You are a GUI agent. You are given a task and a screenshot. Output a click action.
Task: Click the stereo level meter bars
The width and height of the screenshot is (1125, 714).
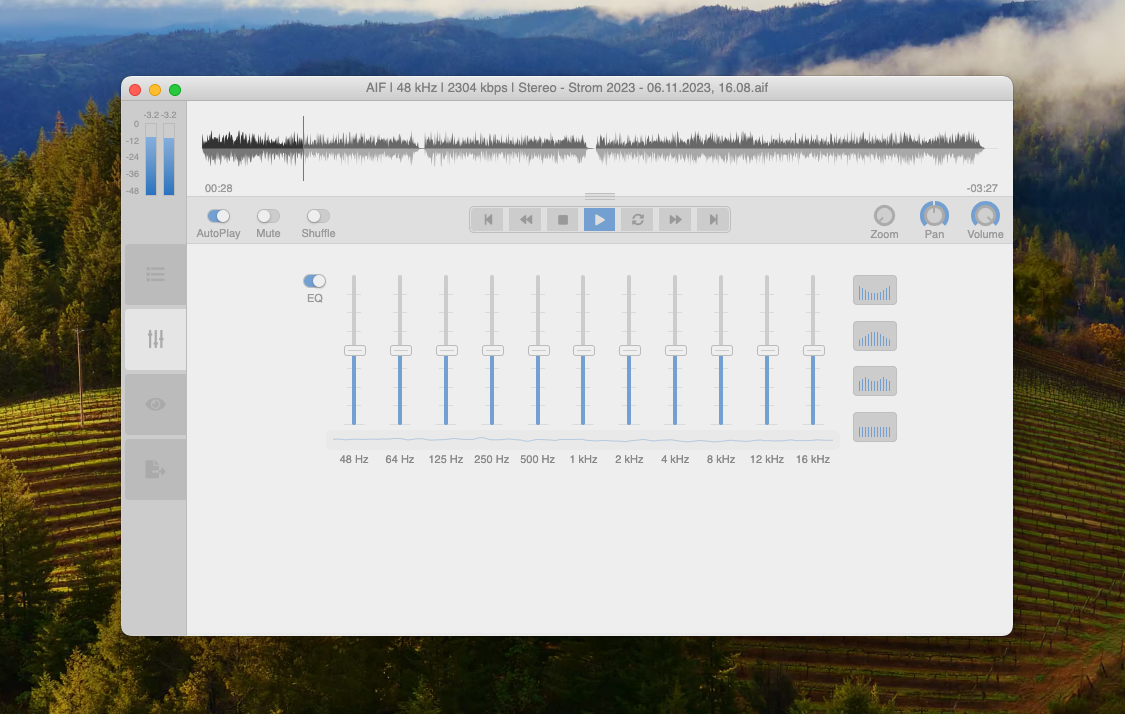click(x=160, y=159)
